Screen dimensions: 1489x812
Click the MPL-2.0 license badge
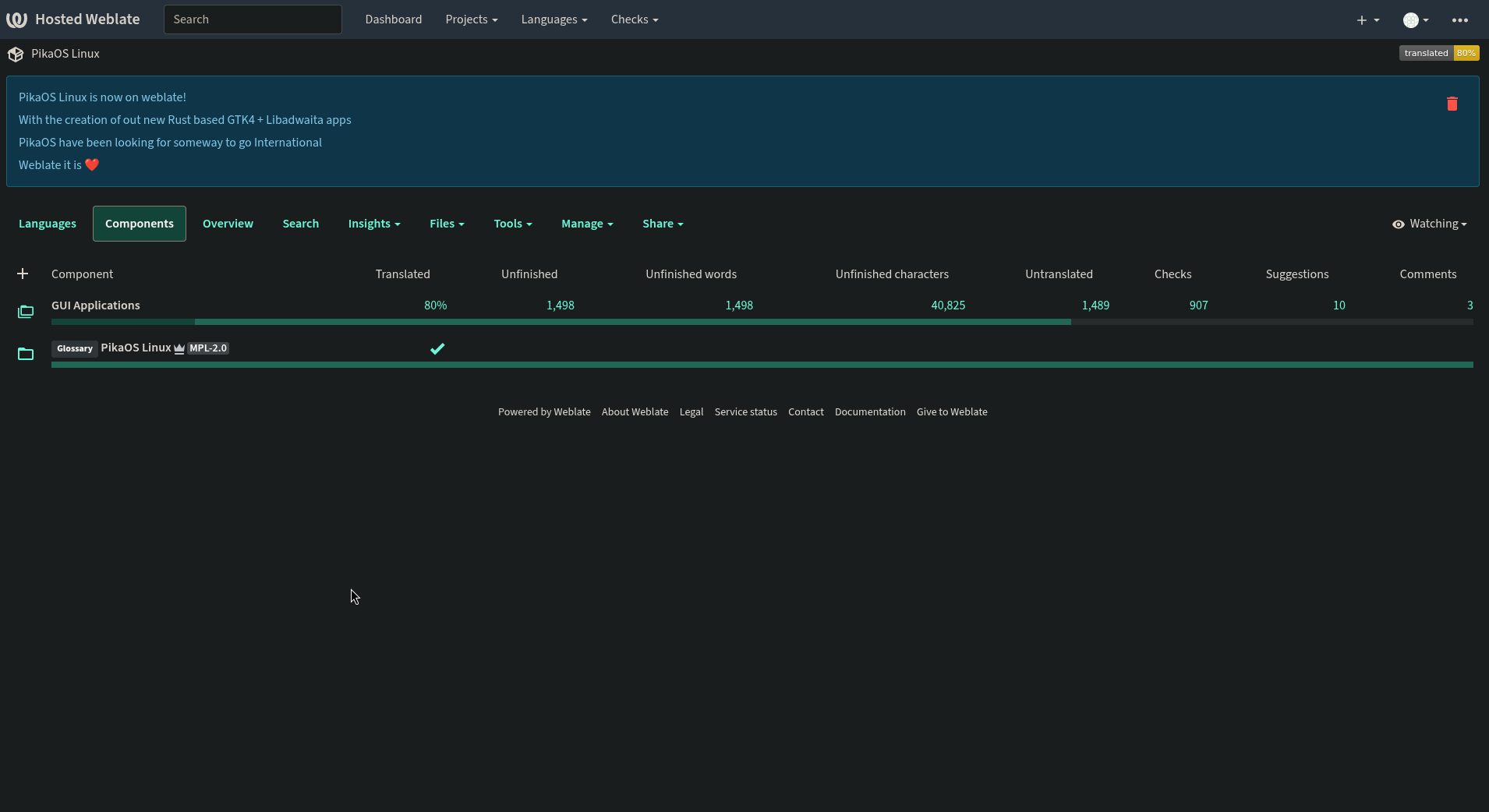click(x=208, y=348)
